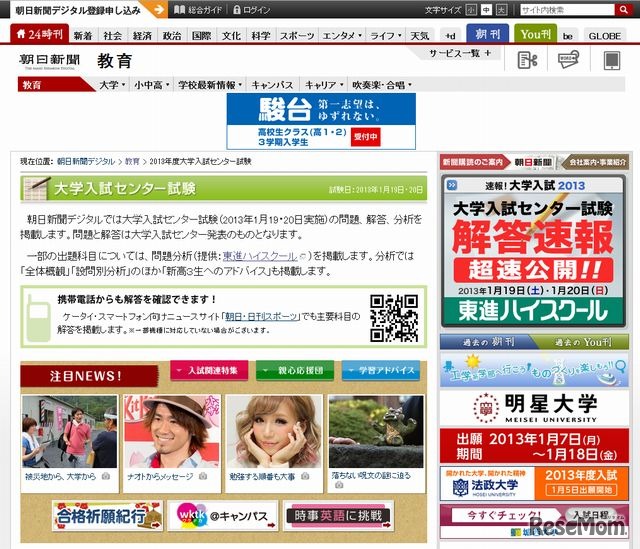Click camera icon next to ナオトからメッセージ

[203, 476]
